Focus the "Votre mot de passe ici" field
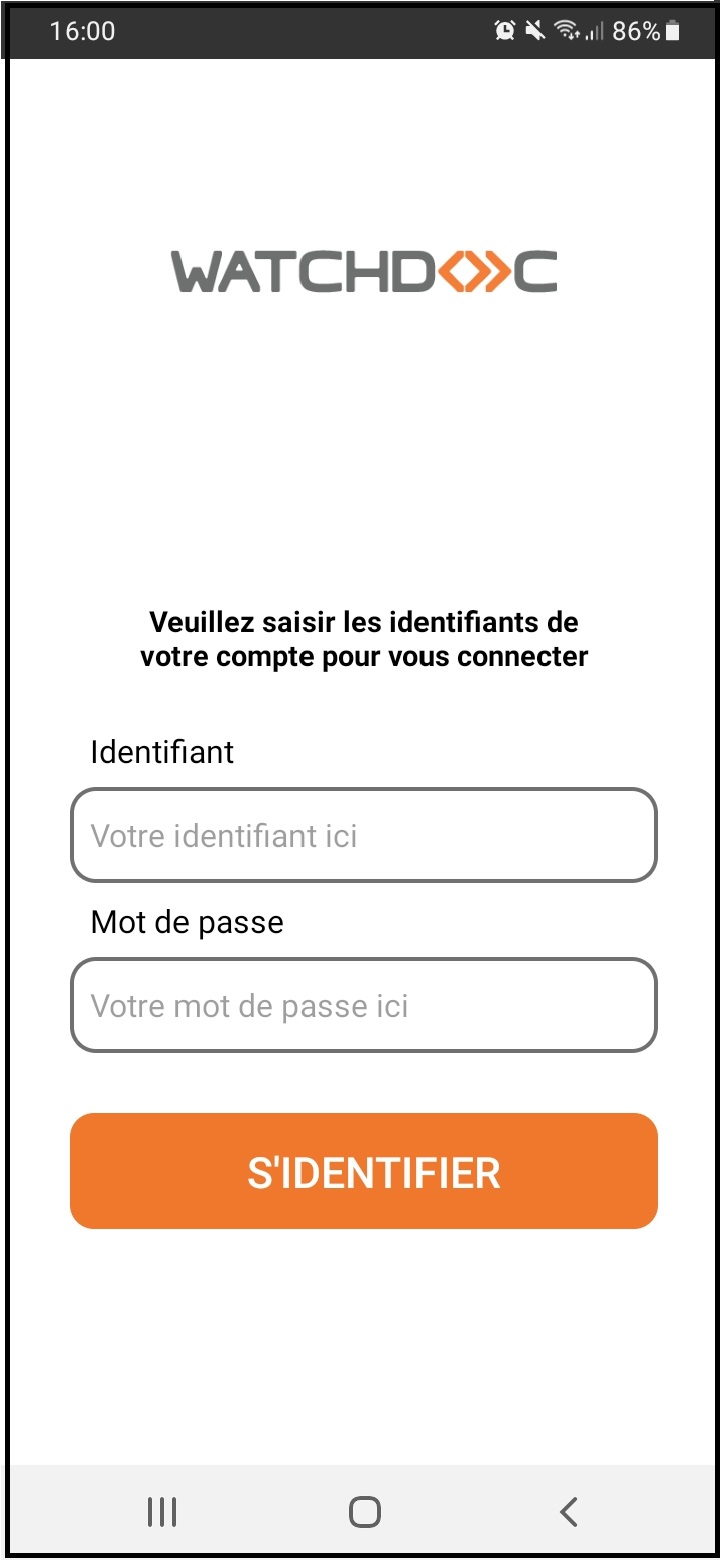Viewport: 720px width, 1560px height. [x=363, y=1006]
